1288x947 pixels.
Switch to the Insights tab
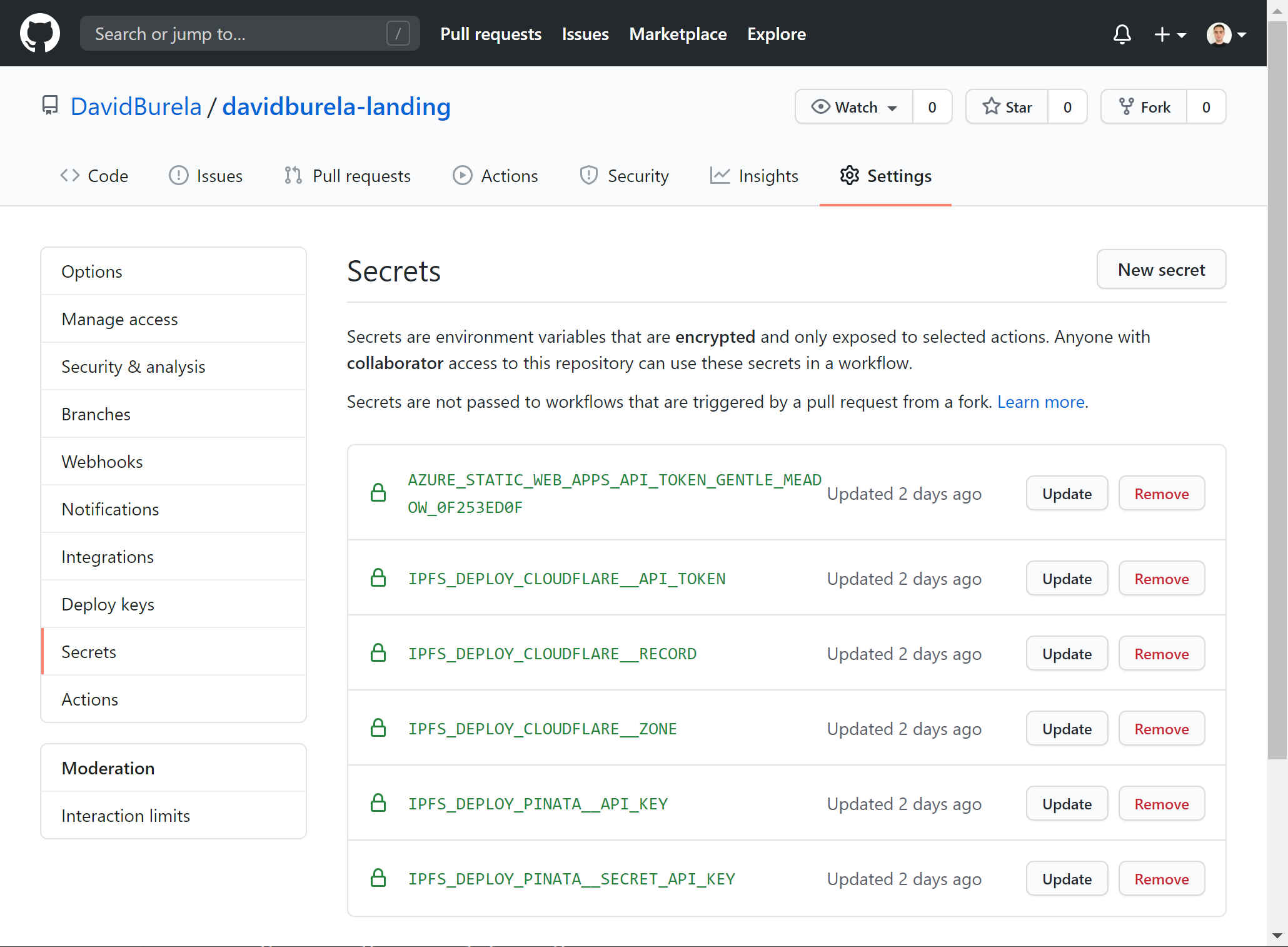754,176
